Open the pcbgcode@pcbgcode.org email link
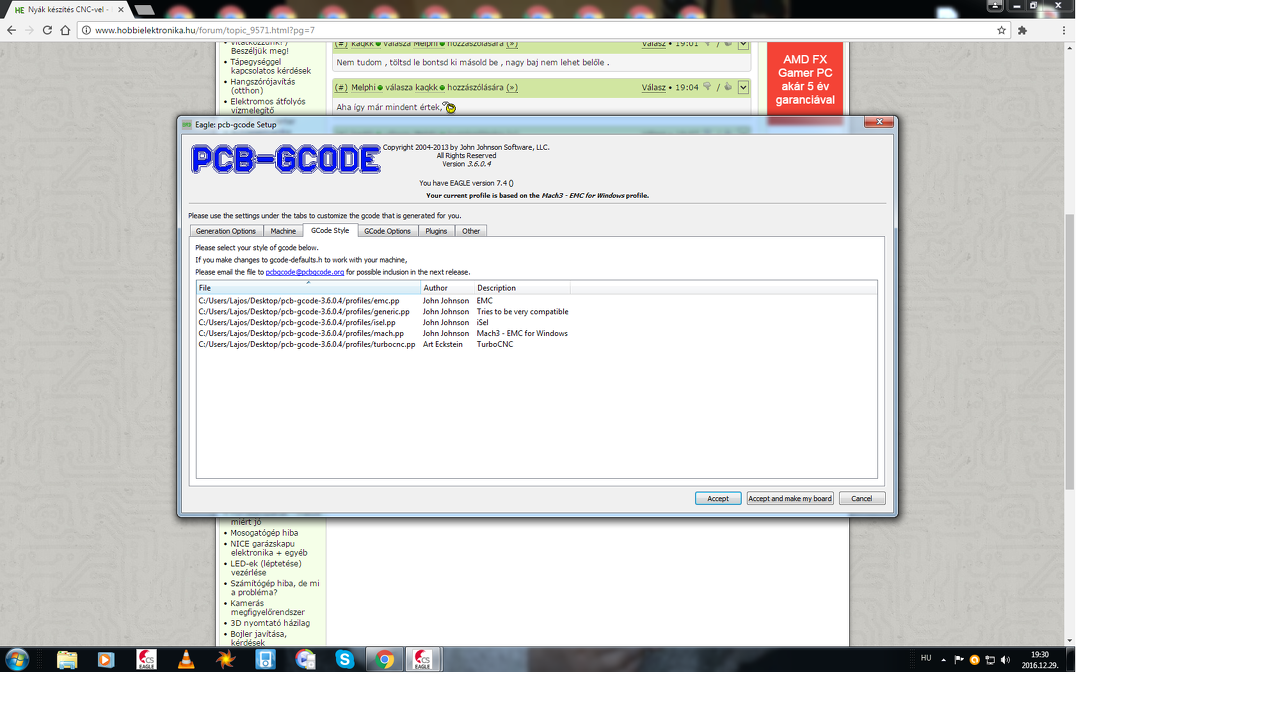Viewport: 1280px width, 720px height. pyautogui.click(x=305, y=272)
